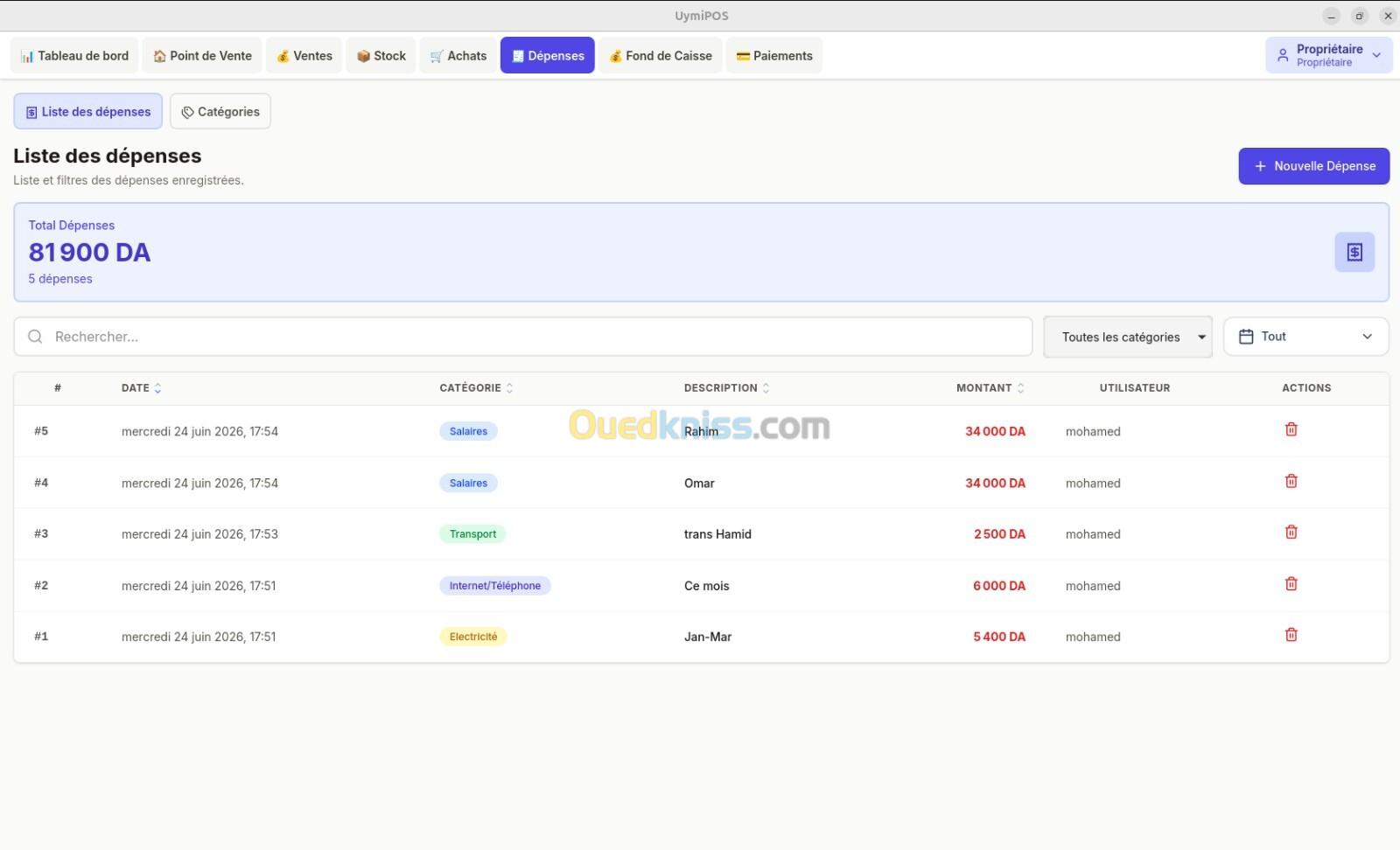Select the 2 500 DA amount cell
Screen dimensions: 1400x850
tap(999, 534)
